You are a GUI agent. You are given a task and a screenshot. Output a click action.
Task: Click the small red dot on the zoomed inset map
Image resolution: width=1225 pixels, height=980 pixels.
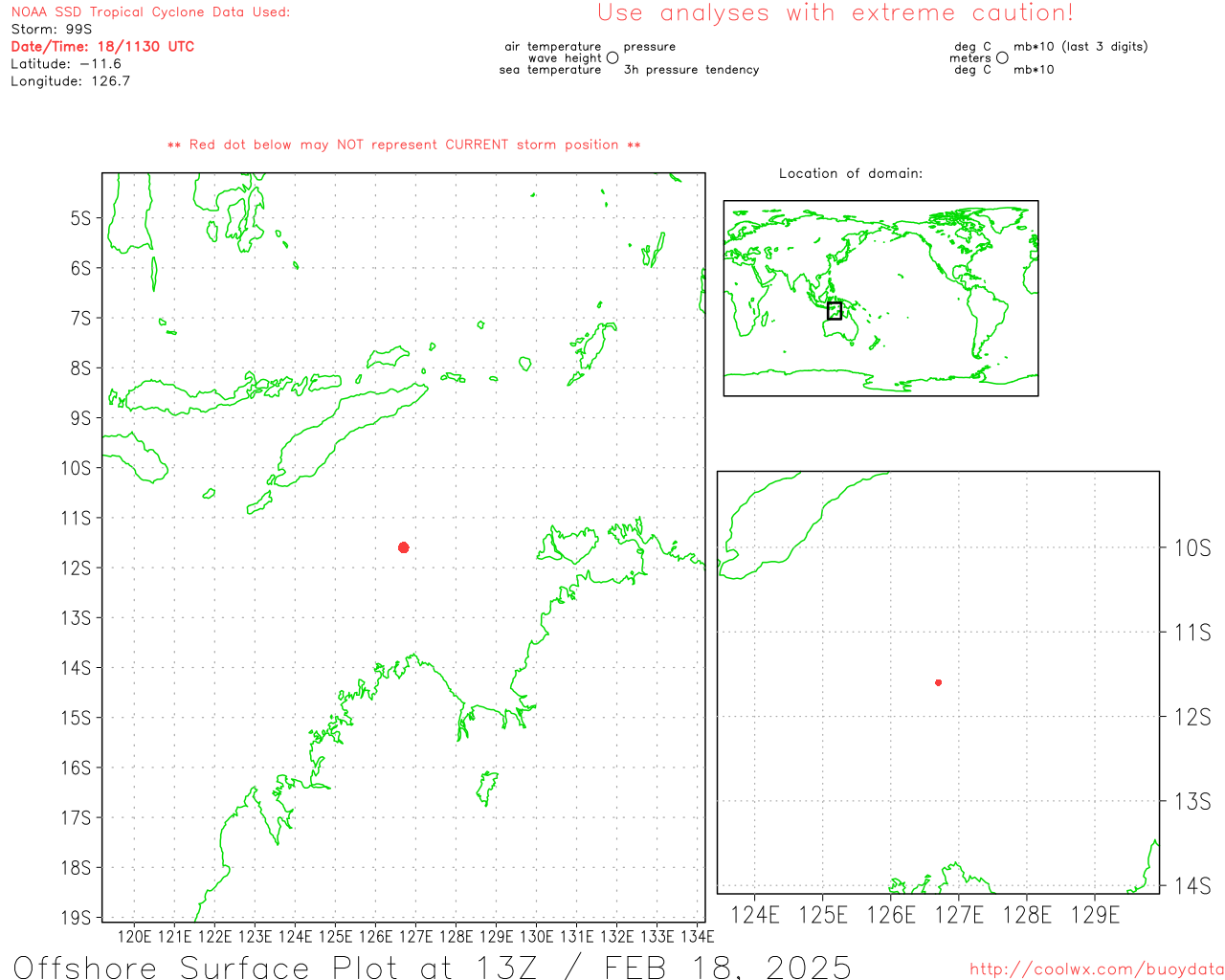tap(938, 682)
